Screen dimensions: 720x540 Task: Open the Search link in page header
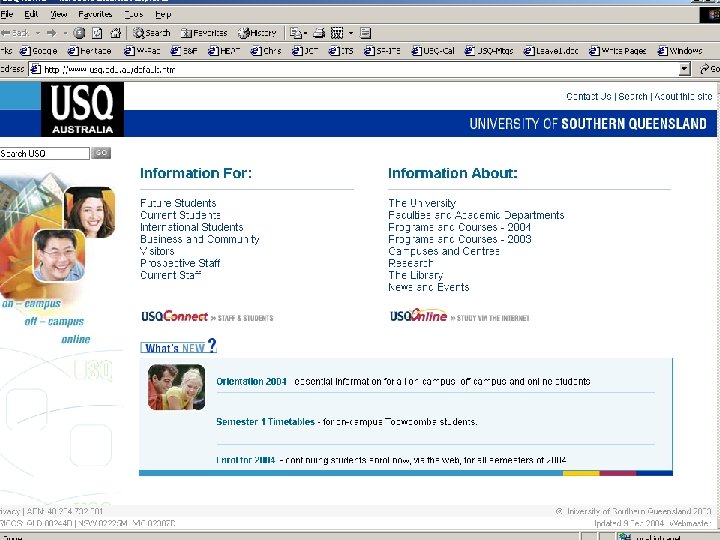tap(633, 96)
